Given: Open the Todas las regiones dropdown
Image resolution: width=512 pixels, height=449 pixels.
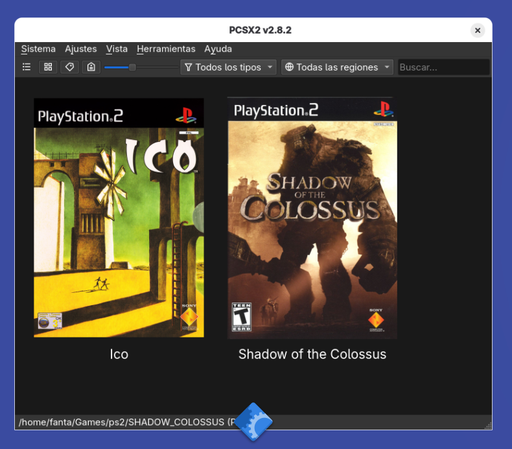Looking at the screenshot, I should tap(337, 67).
